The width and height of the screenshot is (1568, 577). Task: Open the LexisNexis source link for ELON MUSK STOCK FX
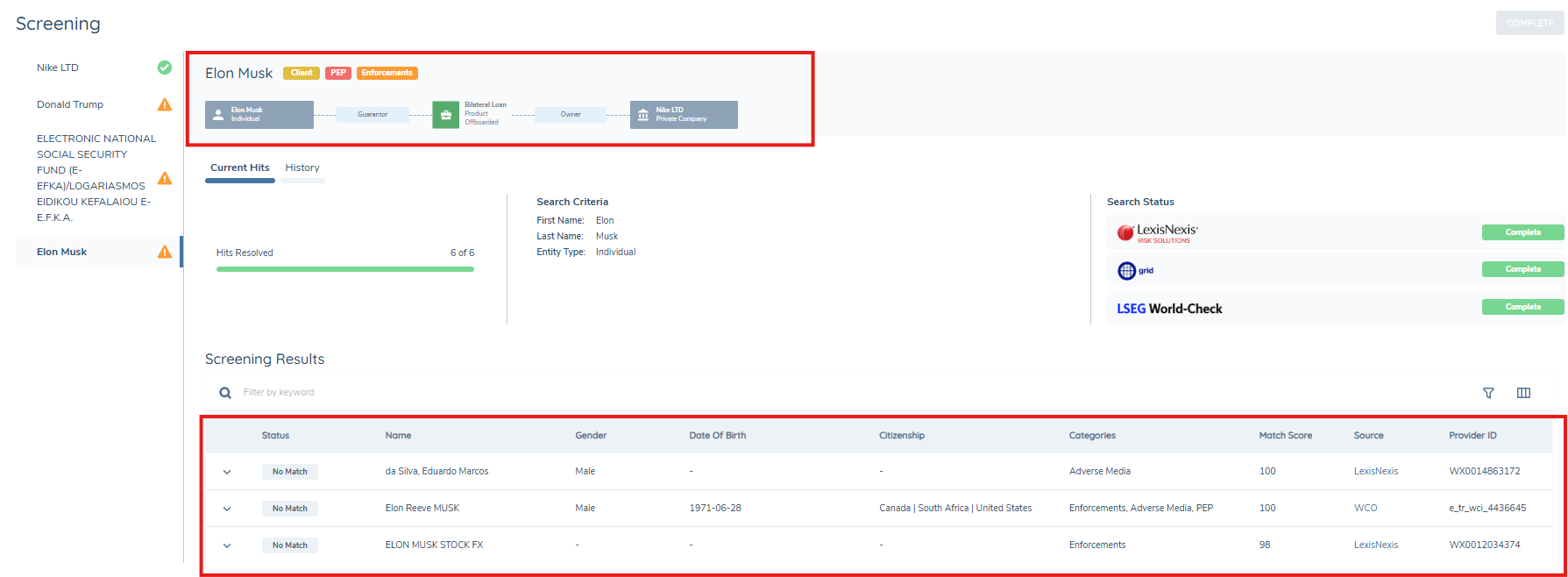[x=1376, y=545]
